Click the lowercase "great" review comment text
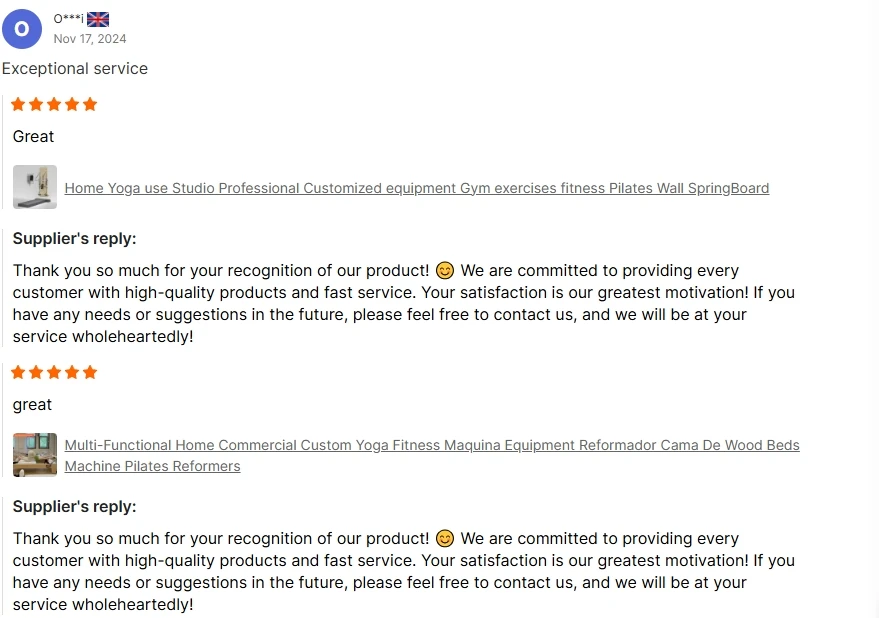The image size is (879, 618). (x=32, y=404)
